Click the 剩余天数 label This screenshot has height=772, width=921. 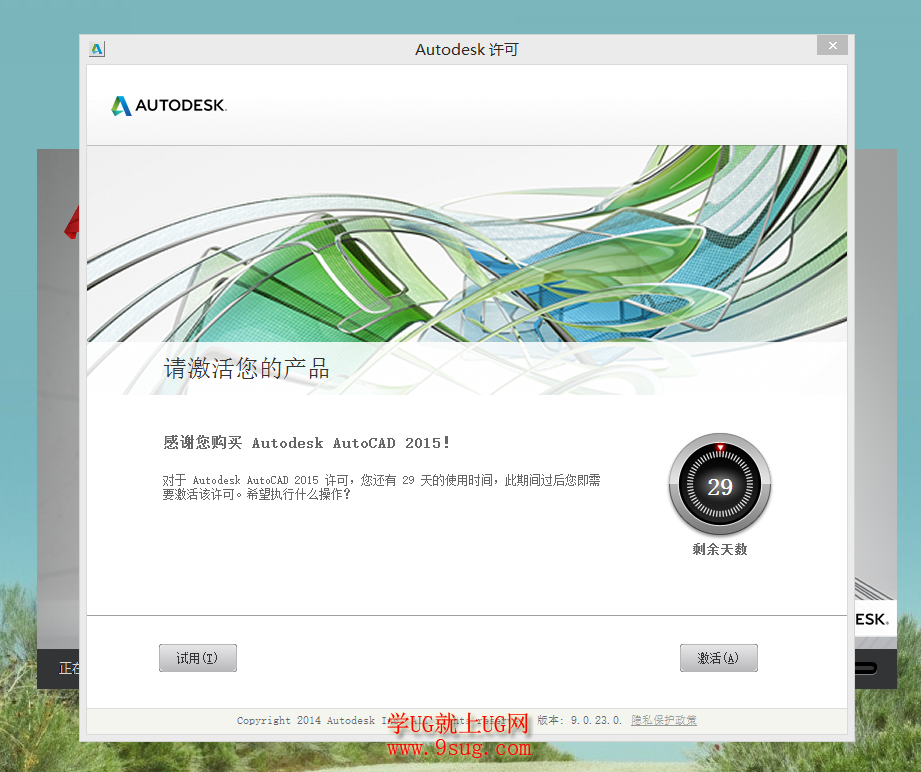pos(720,549)
